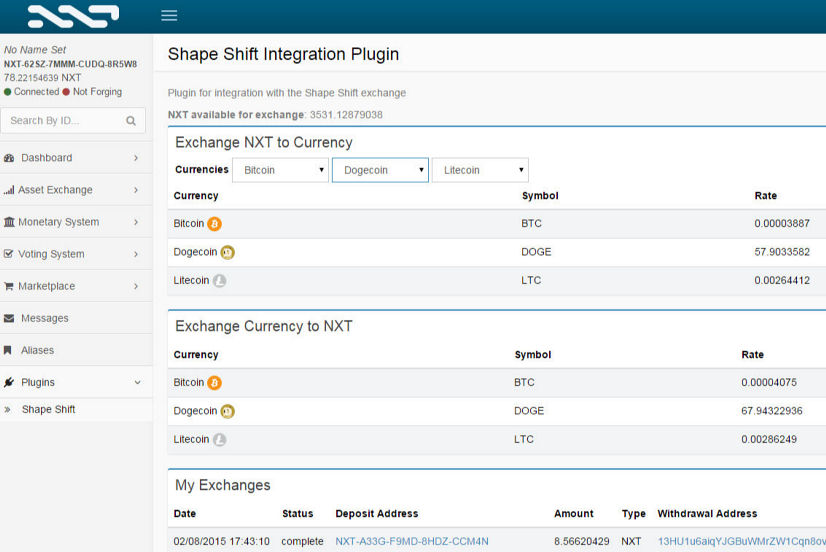Click the Bitcoin row rate 0.00003887
The width and height of the screenshot is (826, 552).
[782, 223]
